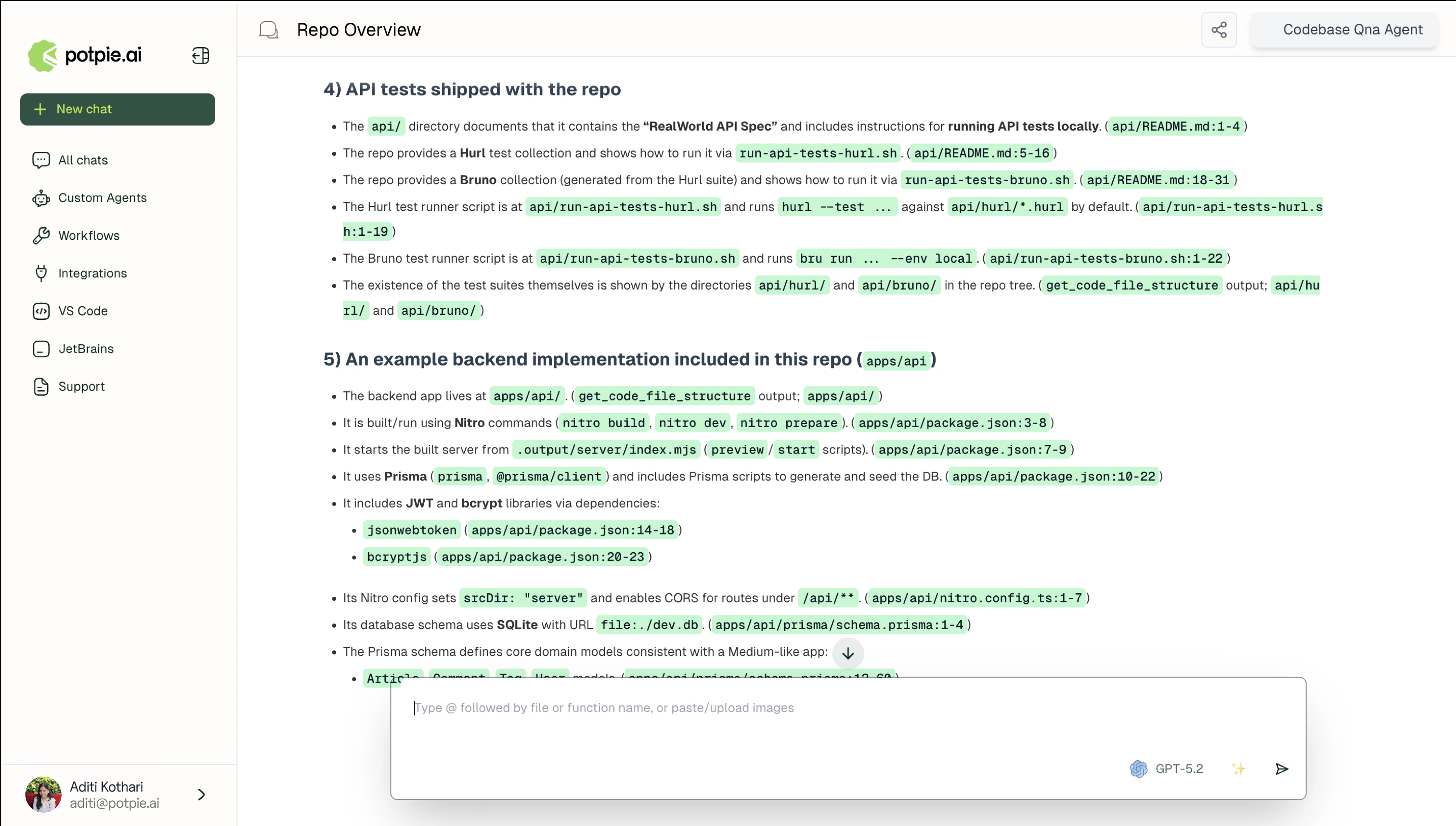Share the Repo Overview conversation
This screenshot has height=826, width=1456.
[1219, 29]
